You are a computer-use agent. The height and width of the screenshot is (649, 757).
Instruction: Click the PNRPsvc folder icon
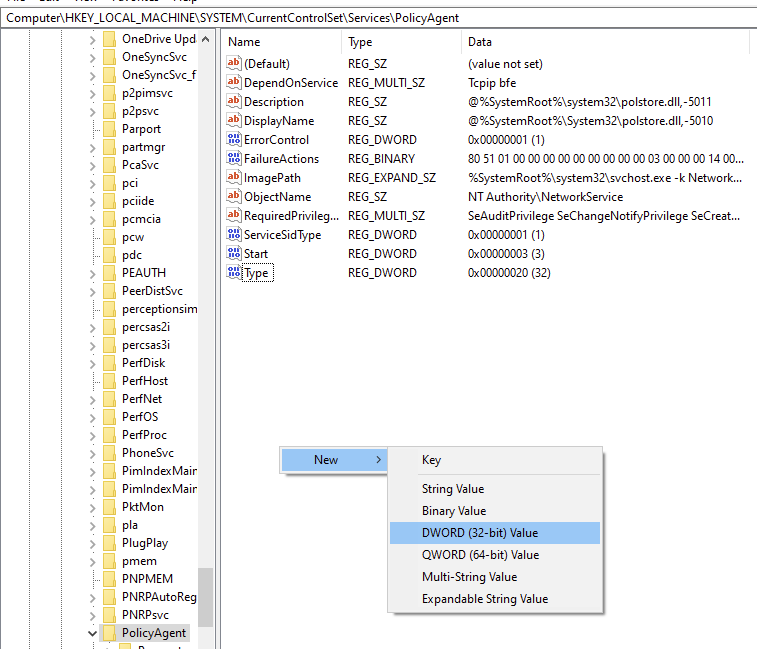tap(110, 615)
